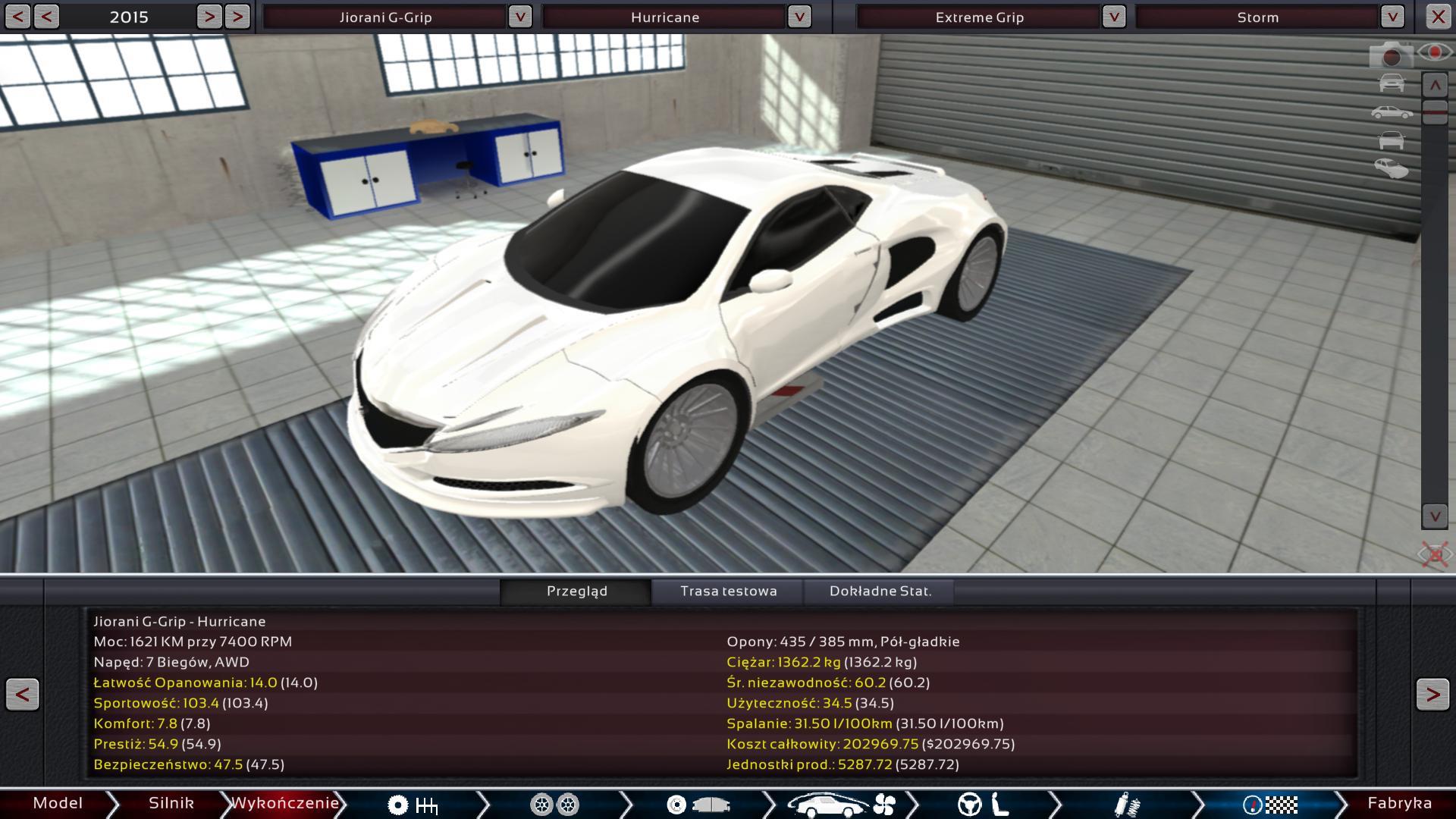Select the angled three-quarter car view icon
This screenshot has width=1456, height=819.
point(1392,168)
